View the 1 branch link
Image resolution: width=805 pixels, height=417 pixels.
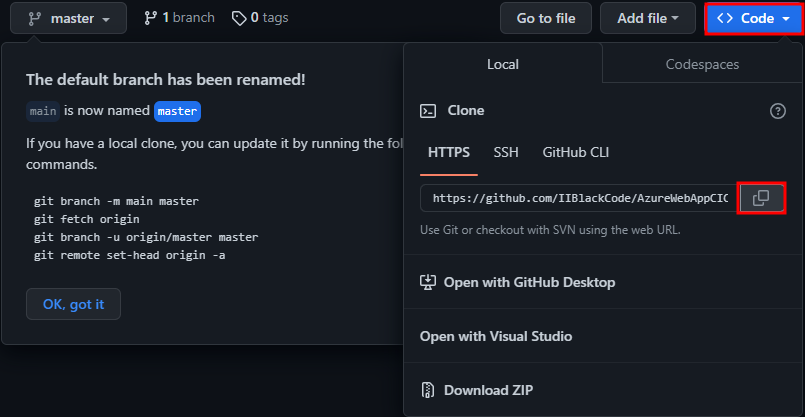point(179,18)
